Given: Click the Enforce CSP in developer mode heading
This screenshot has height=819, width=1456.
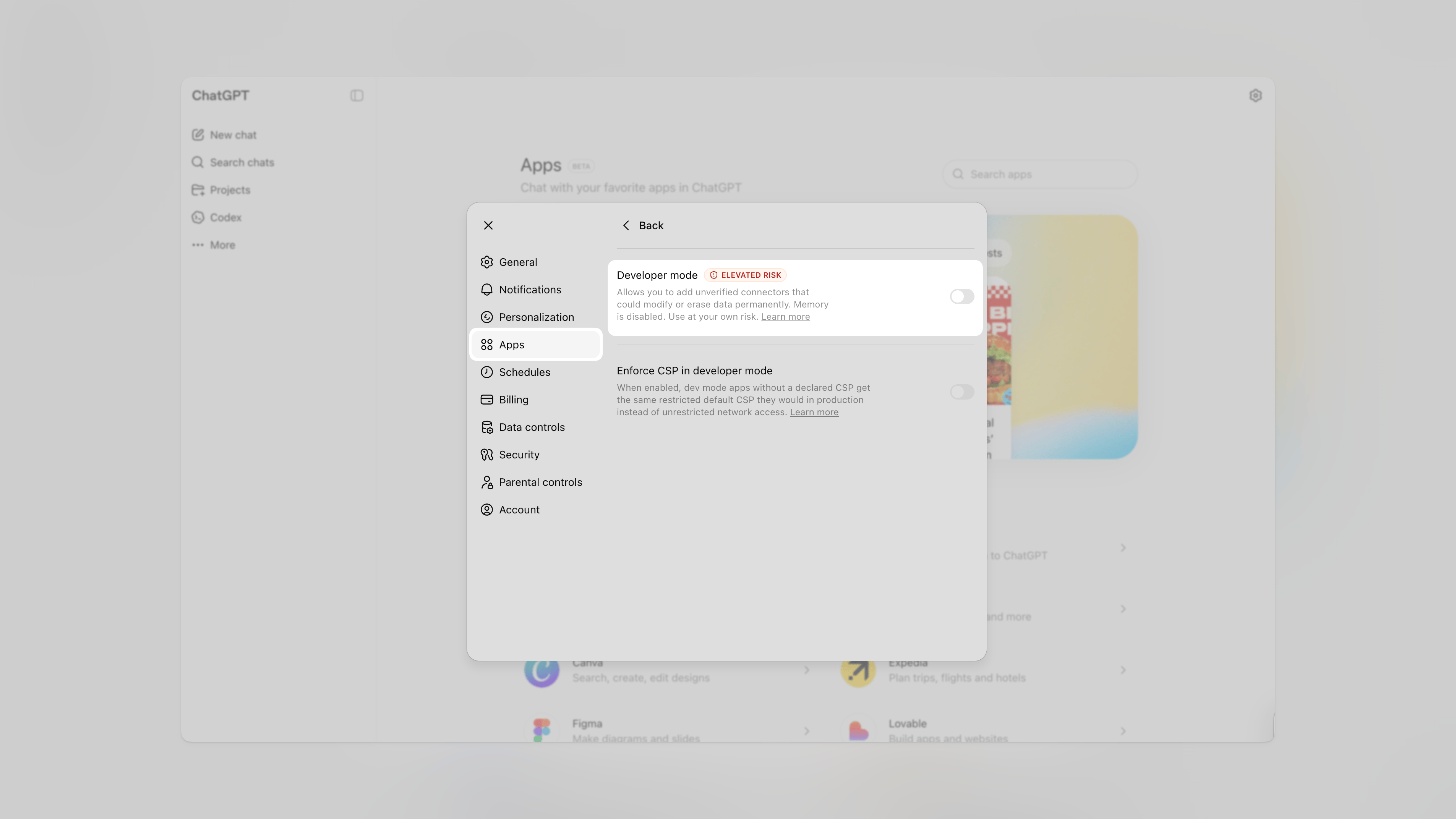Looking at the screenshot, I should click(694, 371).
